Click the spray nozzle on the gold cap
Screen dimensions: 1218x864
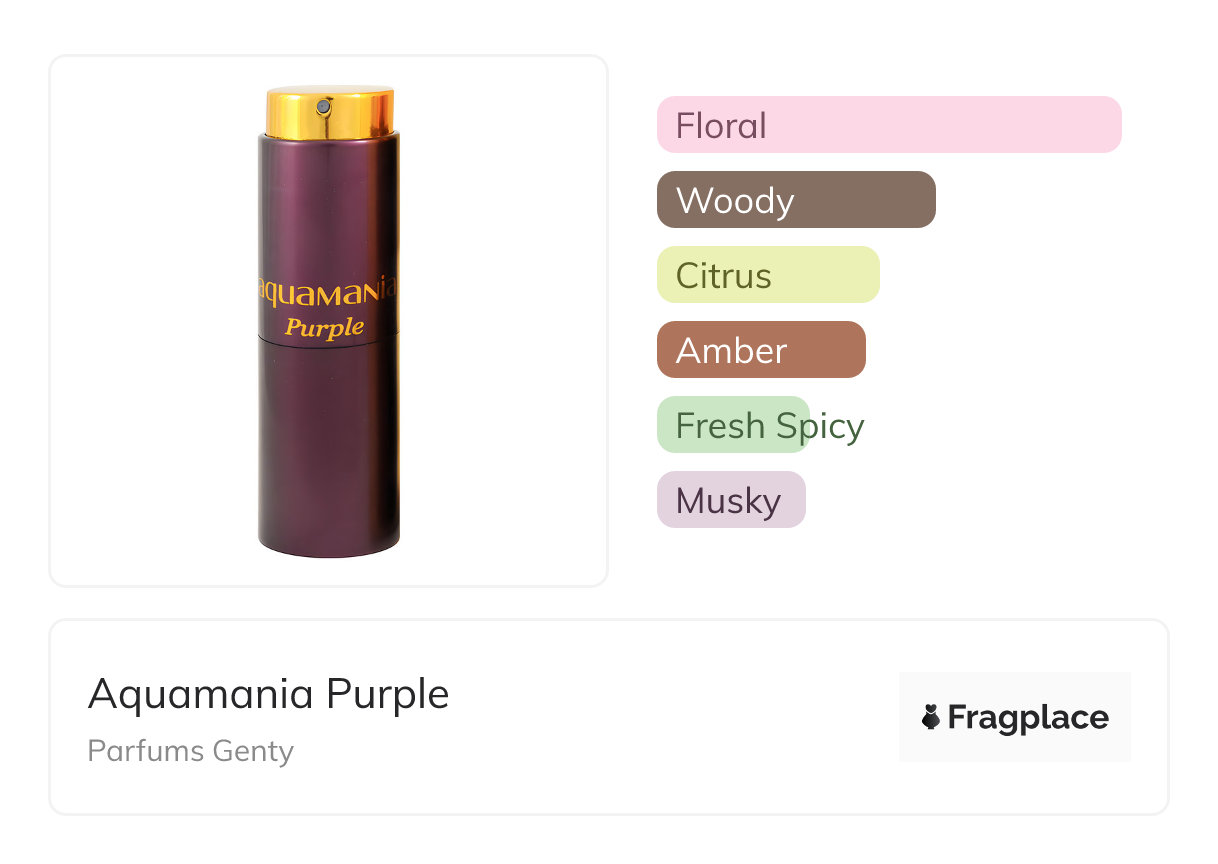pos(323,107)
